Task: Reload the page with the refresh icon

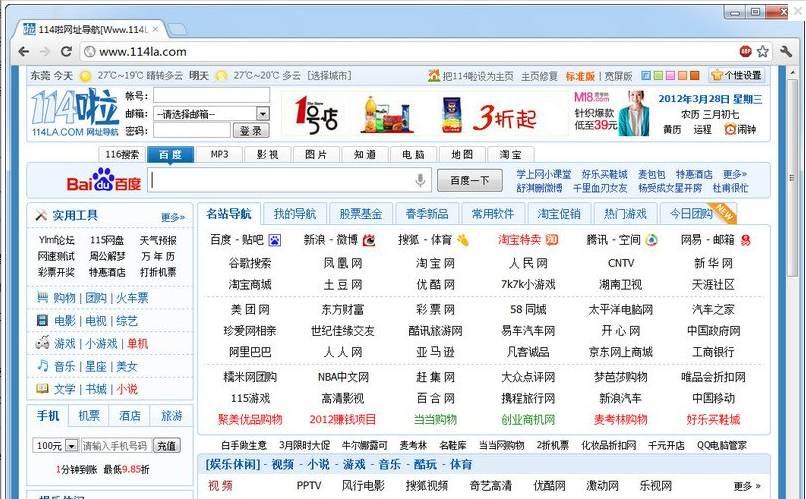Action: coord(66,51)
